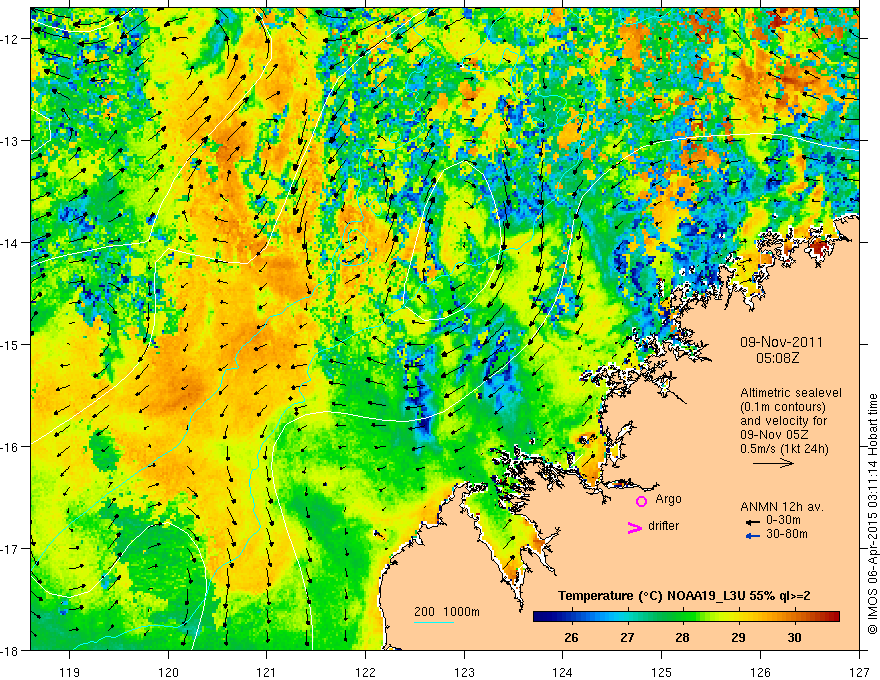Click the cyan 200 1000m depth contour line sample
Screen dimensions: 880x680
click(434, 622)
